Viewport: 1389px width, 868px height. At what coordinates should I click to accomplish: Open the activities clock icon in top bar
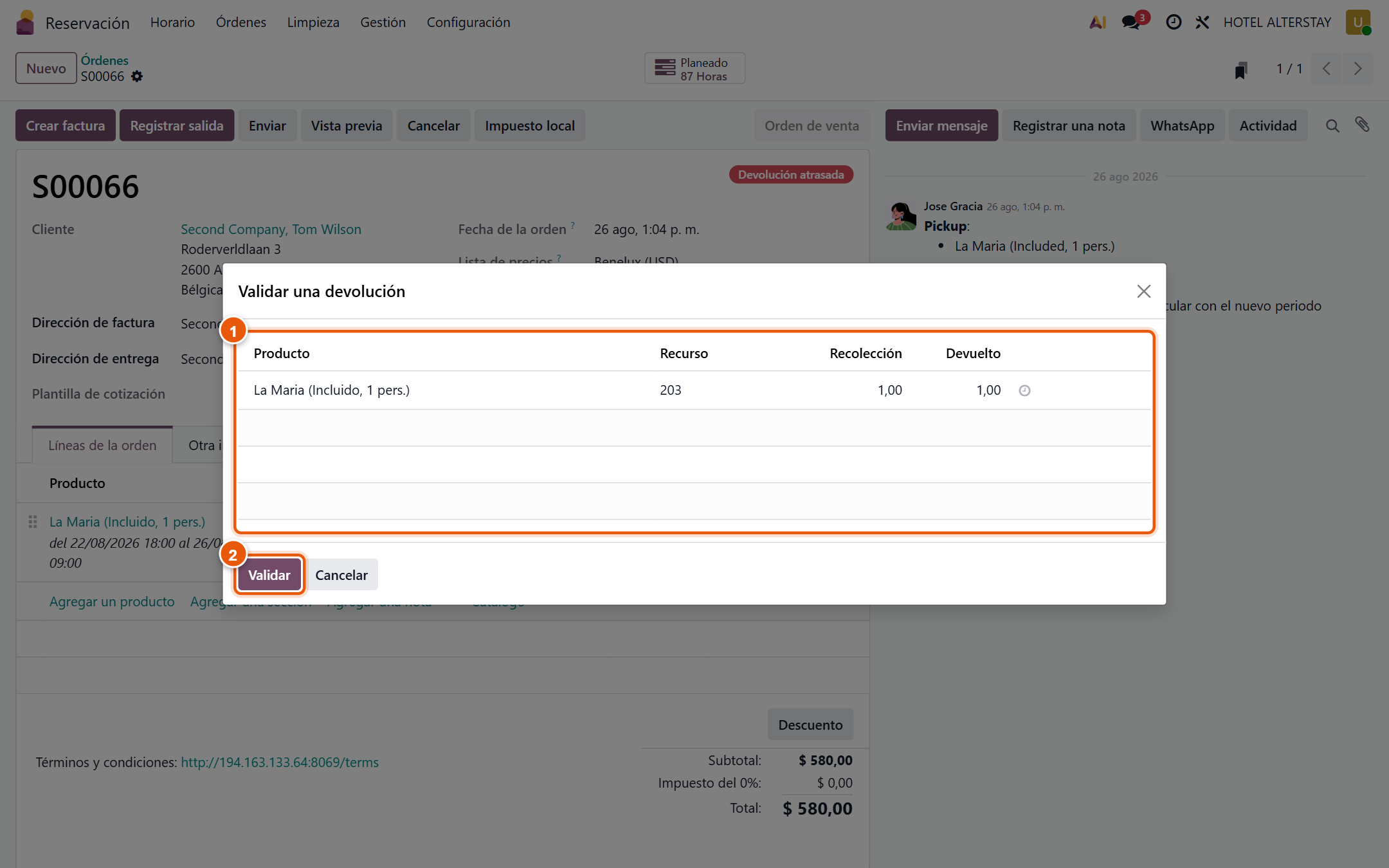click(1174, 23)
